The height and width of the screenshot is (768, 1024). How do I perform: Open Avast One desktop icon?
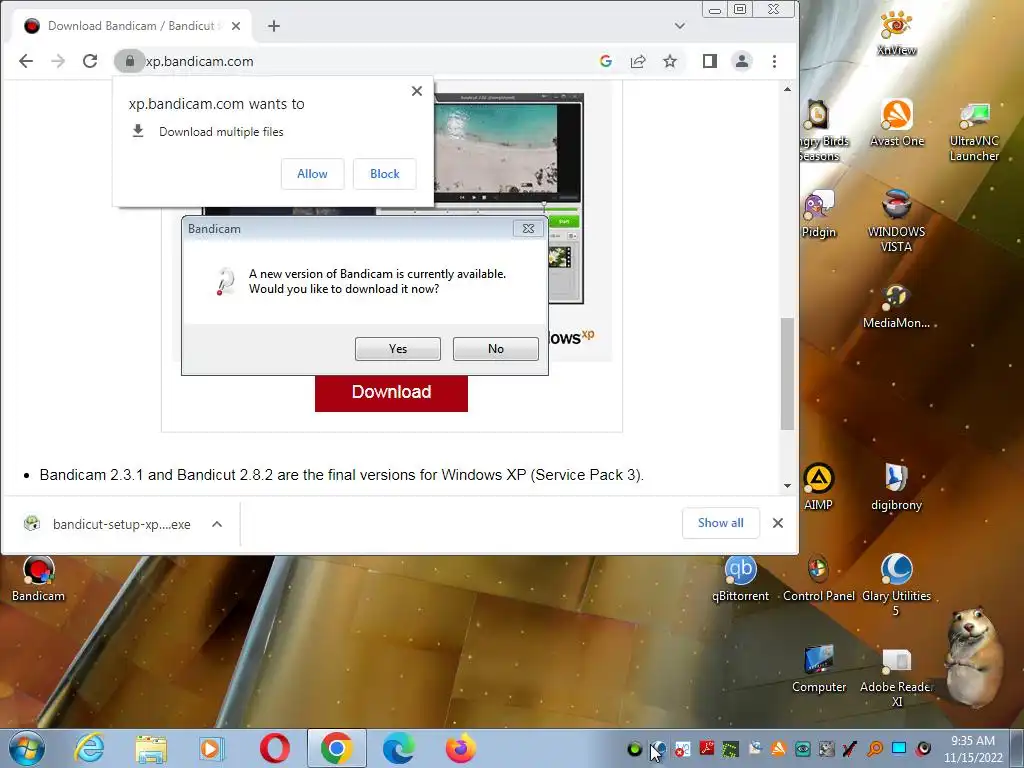point(897,123)
